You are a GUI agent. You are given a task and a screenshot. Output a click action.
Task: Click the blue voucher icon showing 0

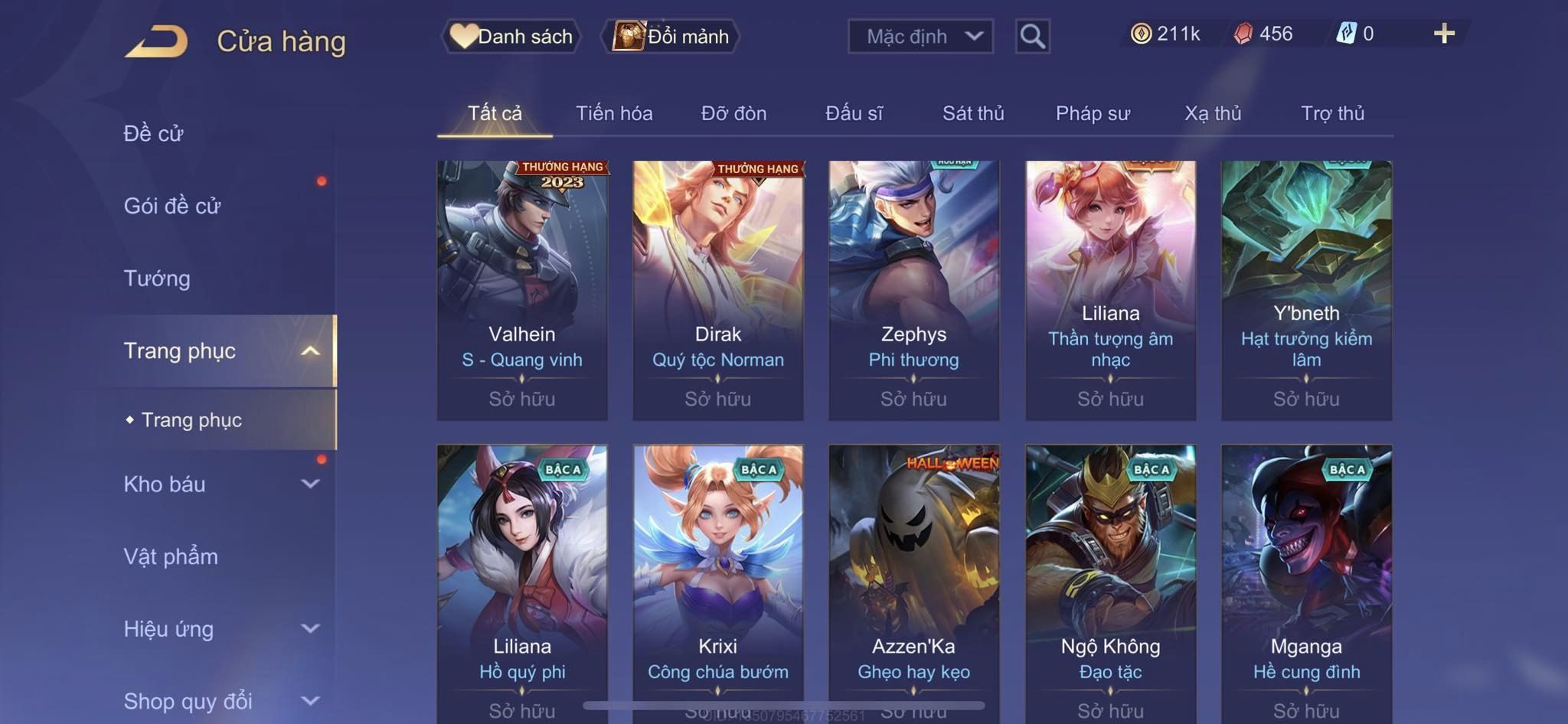1346,34
